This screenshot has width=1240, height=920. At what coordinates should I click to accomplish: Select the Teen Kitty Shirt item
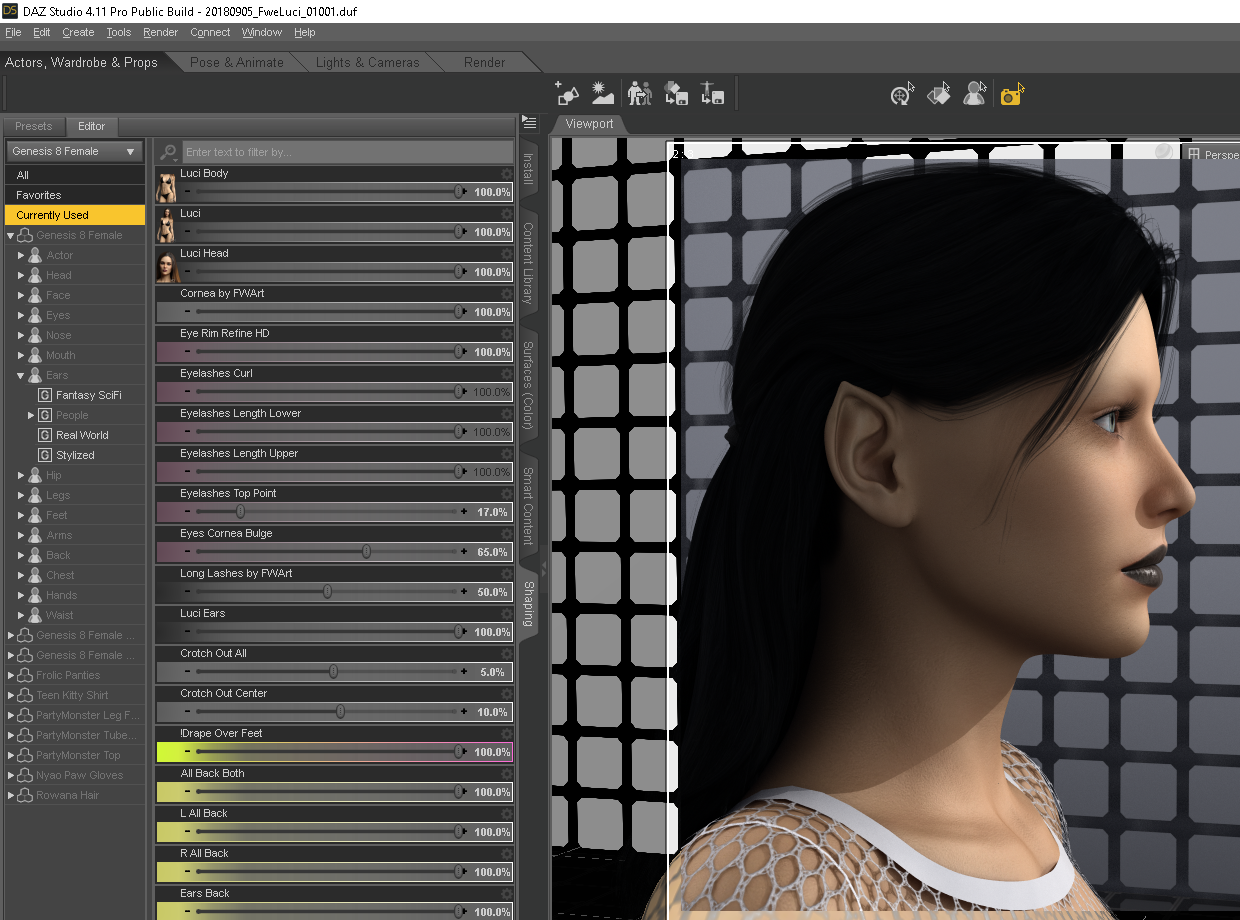[72, 695]
